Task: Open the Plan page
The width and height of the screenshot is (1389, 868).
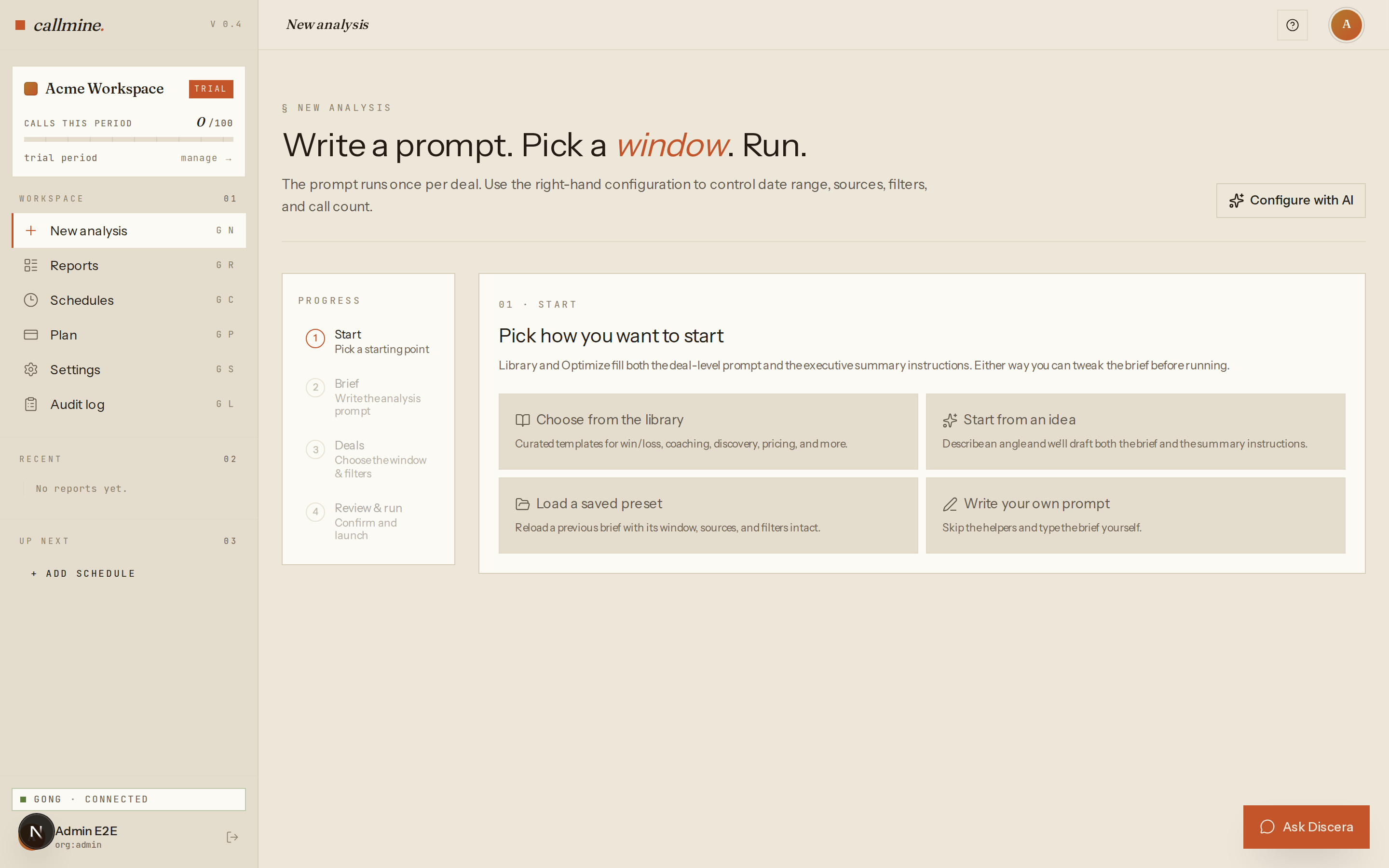Action: pyautogui.click(x=129, y=335)
